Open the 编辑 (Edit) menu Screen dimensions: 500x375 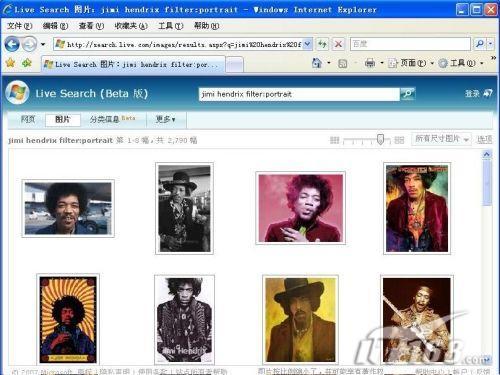tap(55, 26)
